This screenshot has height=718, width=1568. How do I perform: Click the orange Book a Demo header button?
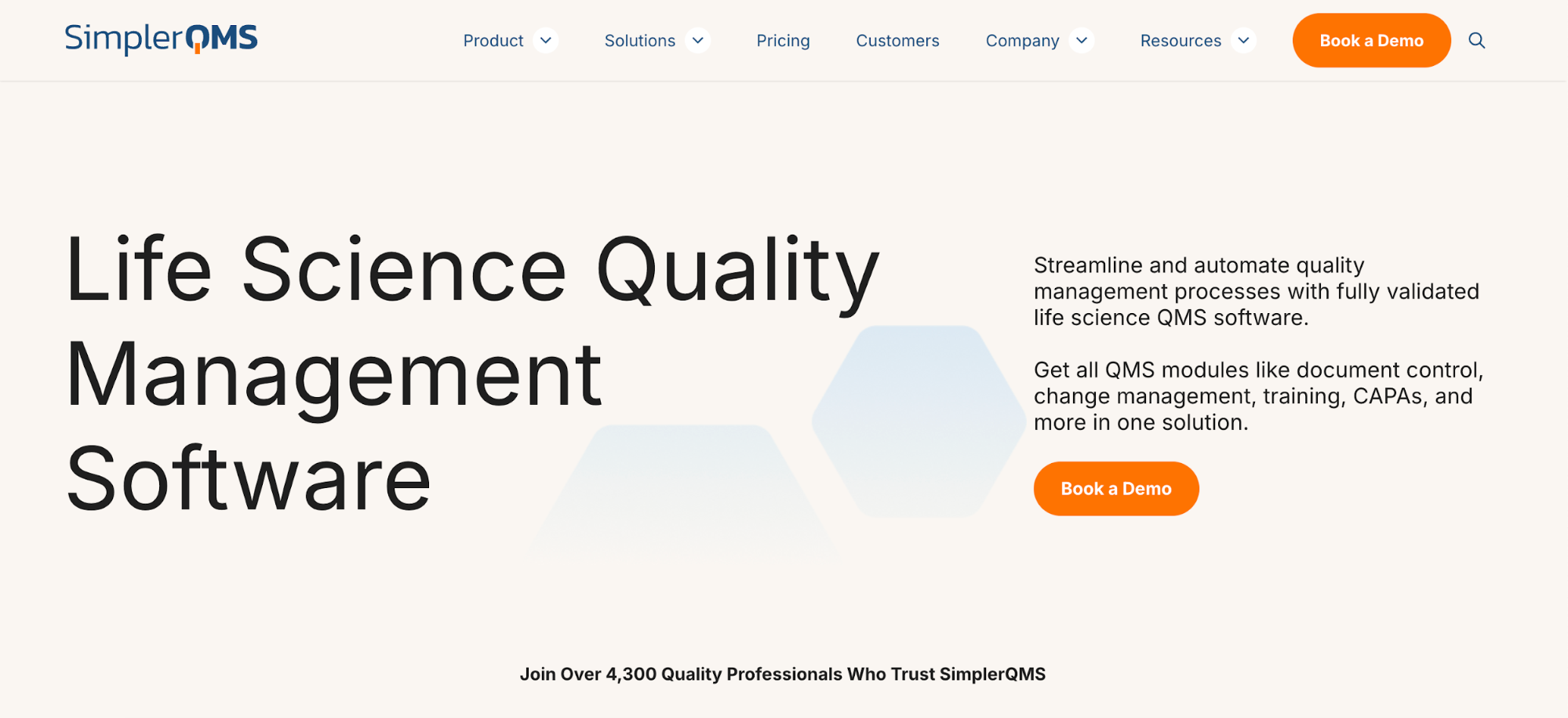(x=1371, y=40)
